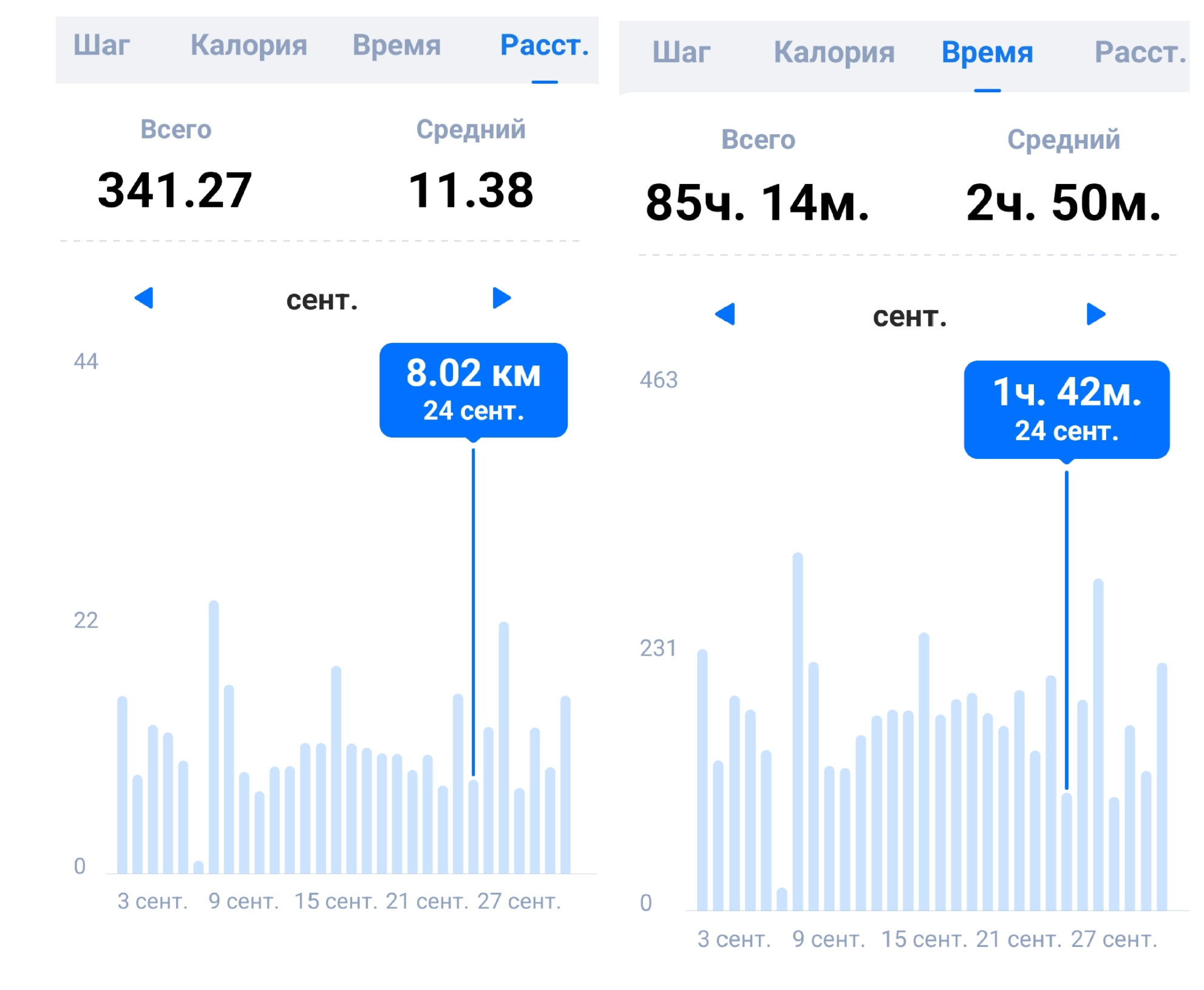
Task: Select Расст. tab in right panel
Action: pos(1140,53)
